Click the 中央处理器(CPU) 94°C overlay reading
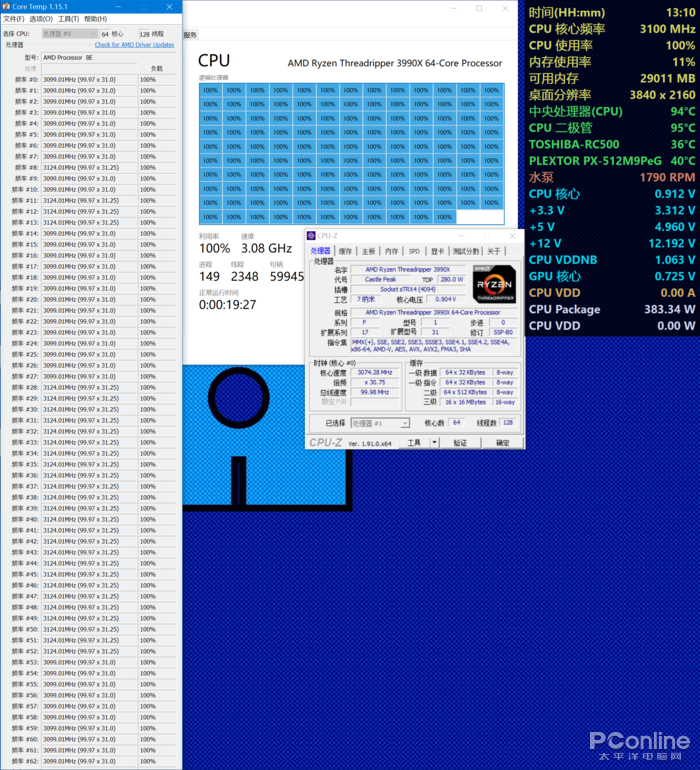 [612, 111]
